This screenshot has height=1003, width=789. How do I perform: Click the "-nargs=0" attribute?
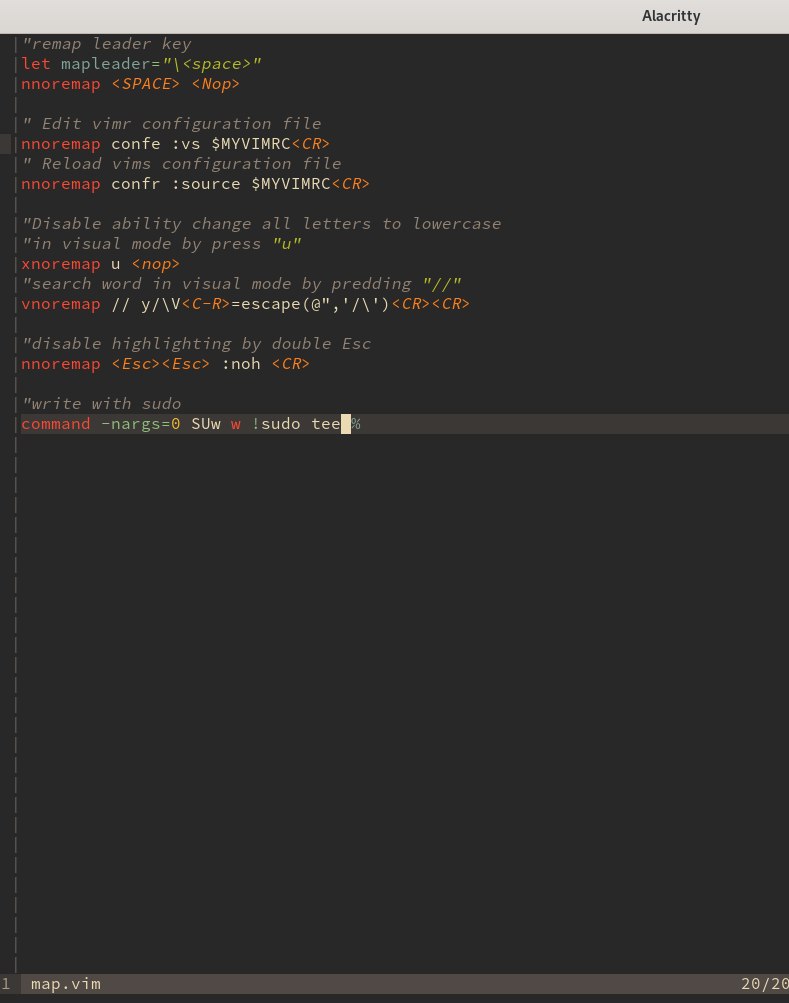point(141,424)
